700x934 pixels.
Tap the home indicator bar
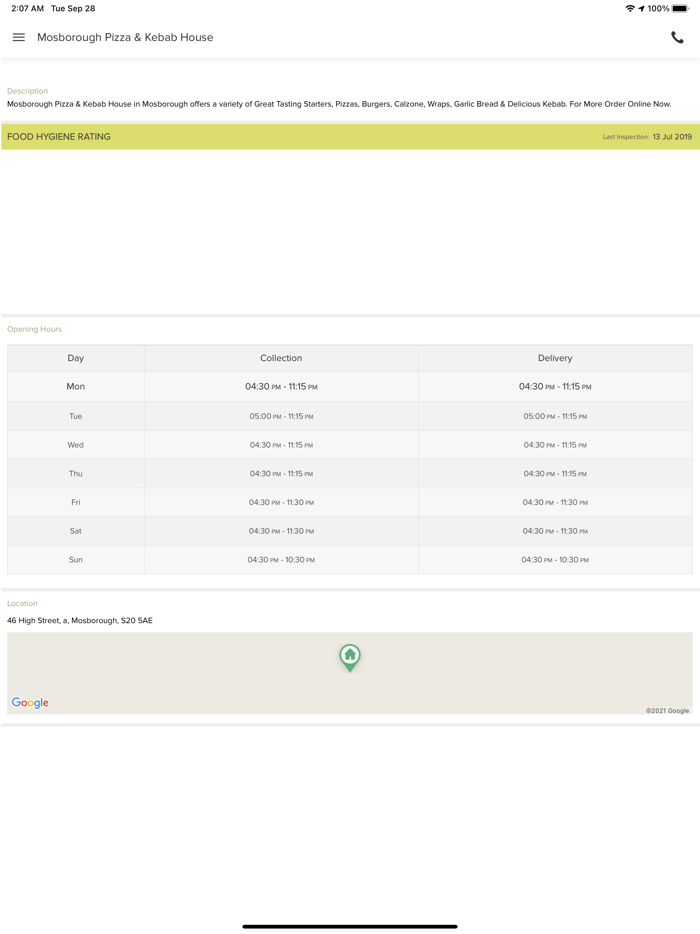tap(350, 926)
